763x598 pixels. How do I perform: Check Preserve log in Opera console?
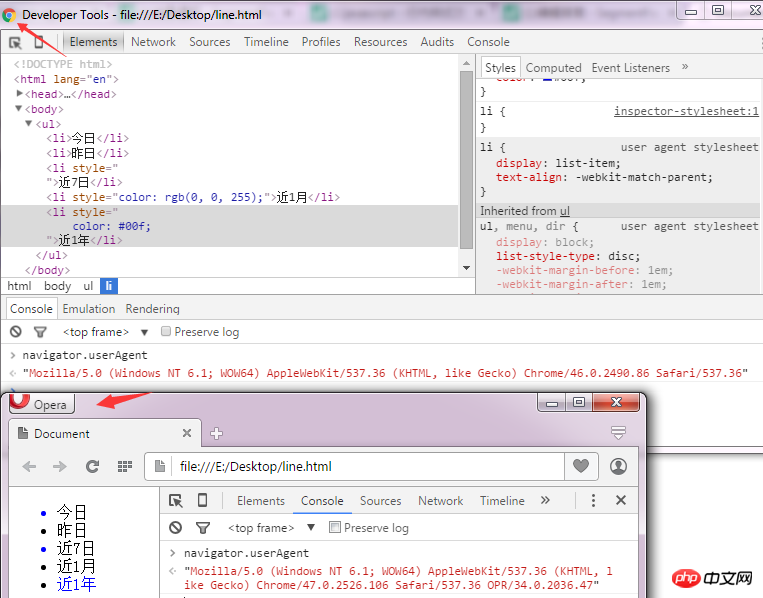click(335, 527)
